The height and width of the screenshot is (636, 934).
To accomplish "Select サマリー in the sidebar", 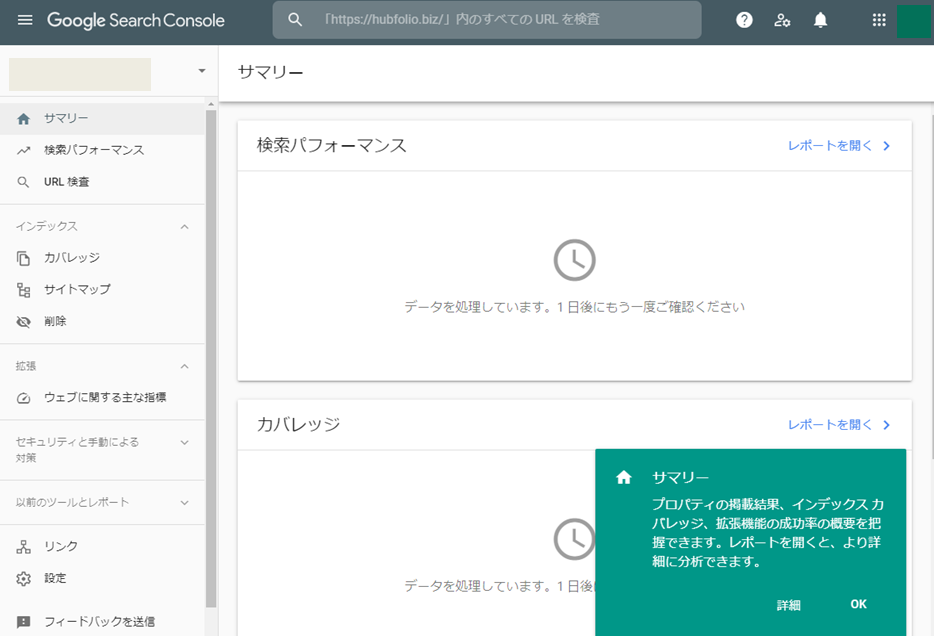I will [102, 119].
